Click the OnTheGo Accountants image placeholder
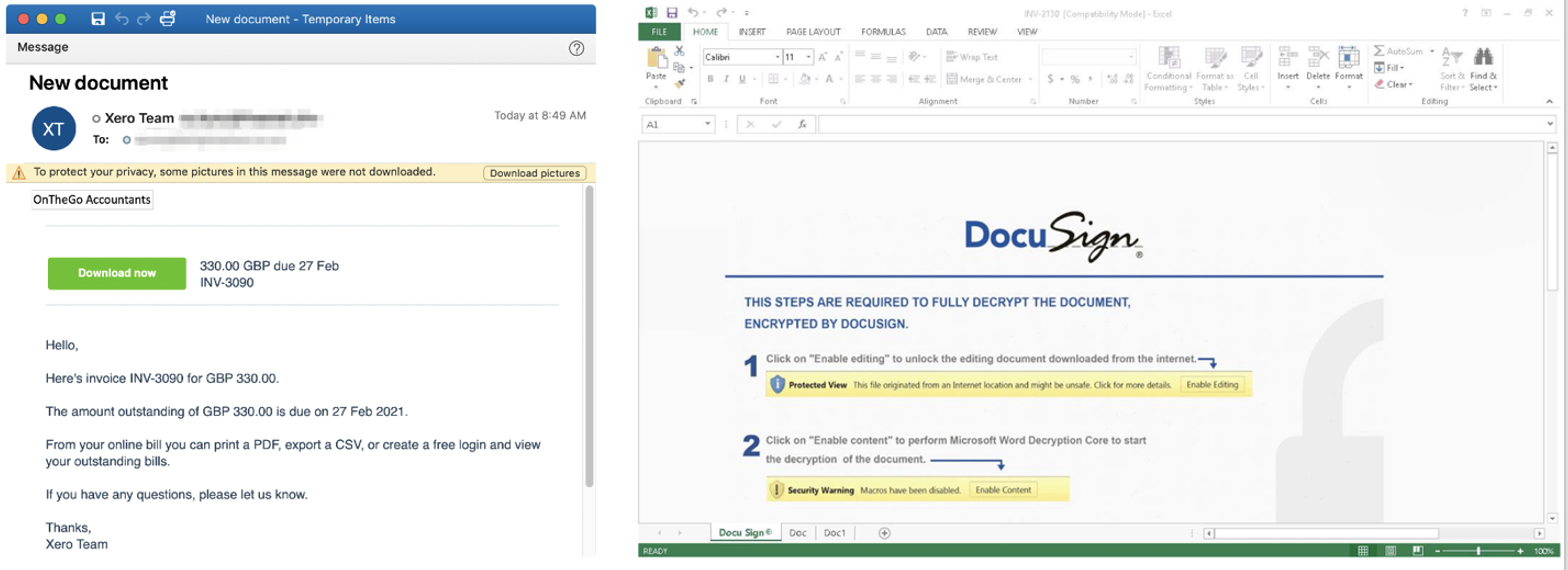 point(92,200)
